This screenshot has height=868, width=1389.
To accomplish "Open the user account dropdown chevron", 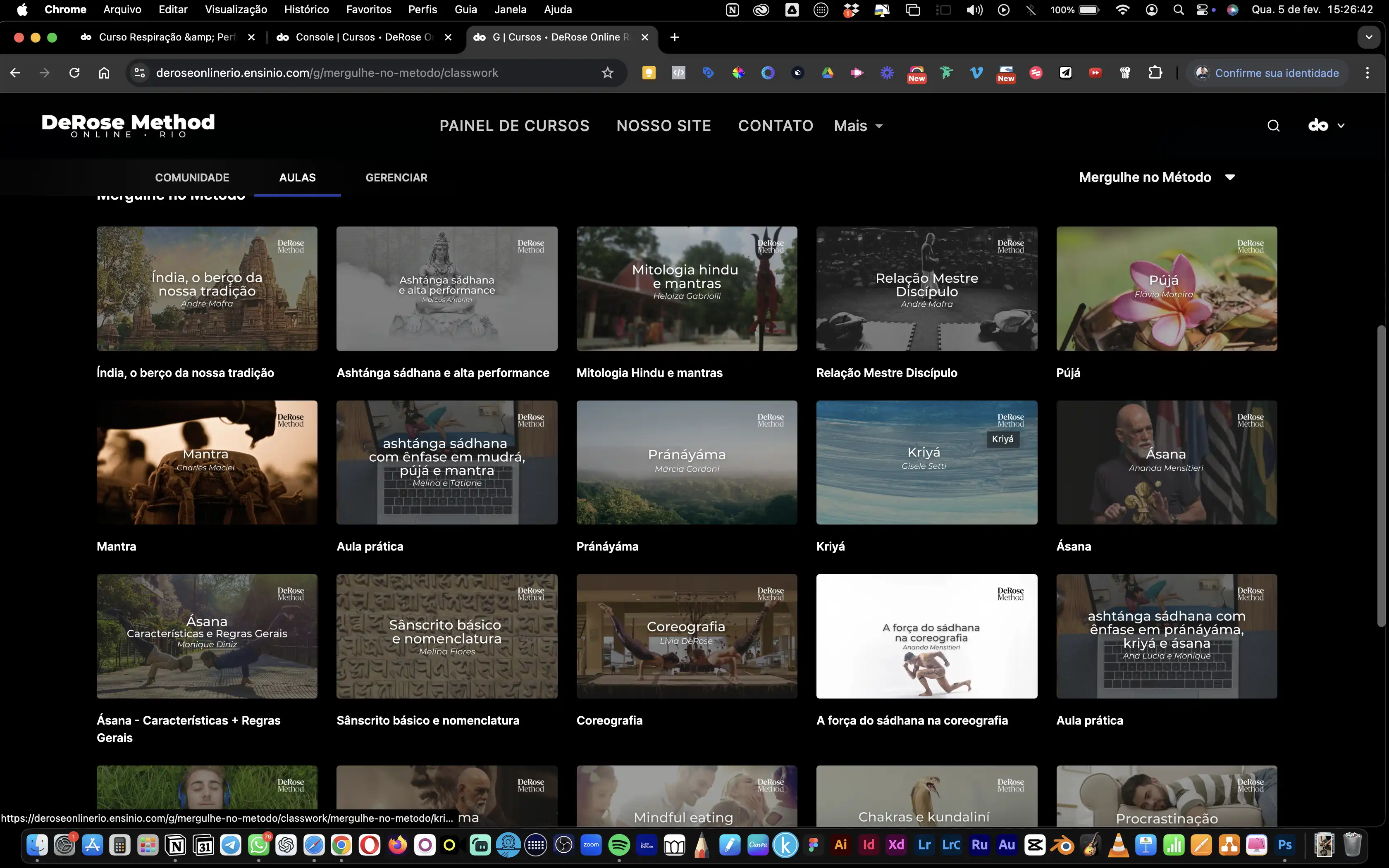I will click(1341, 126).
